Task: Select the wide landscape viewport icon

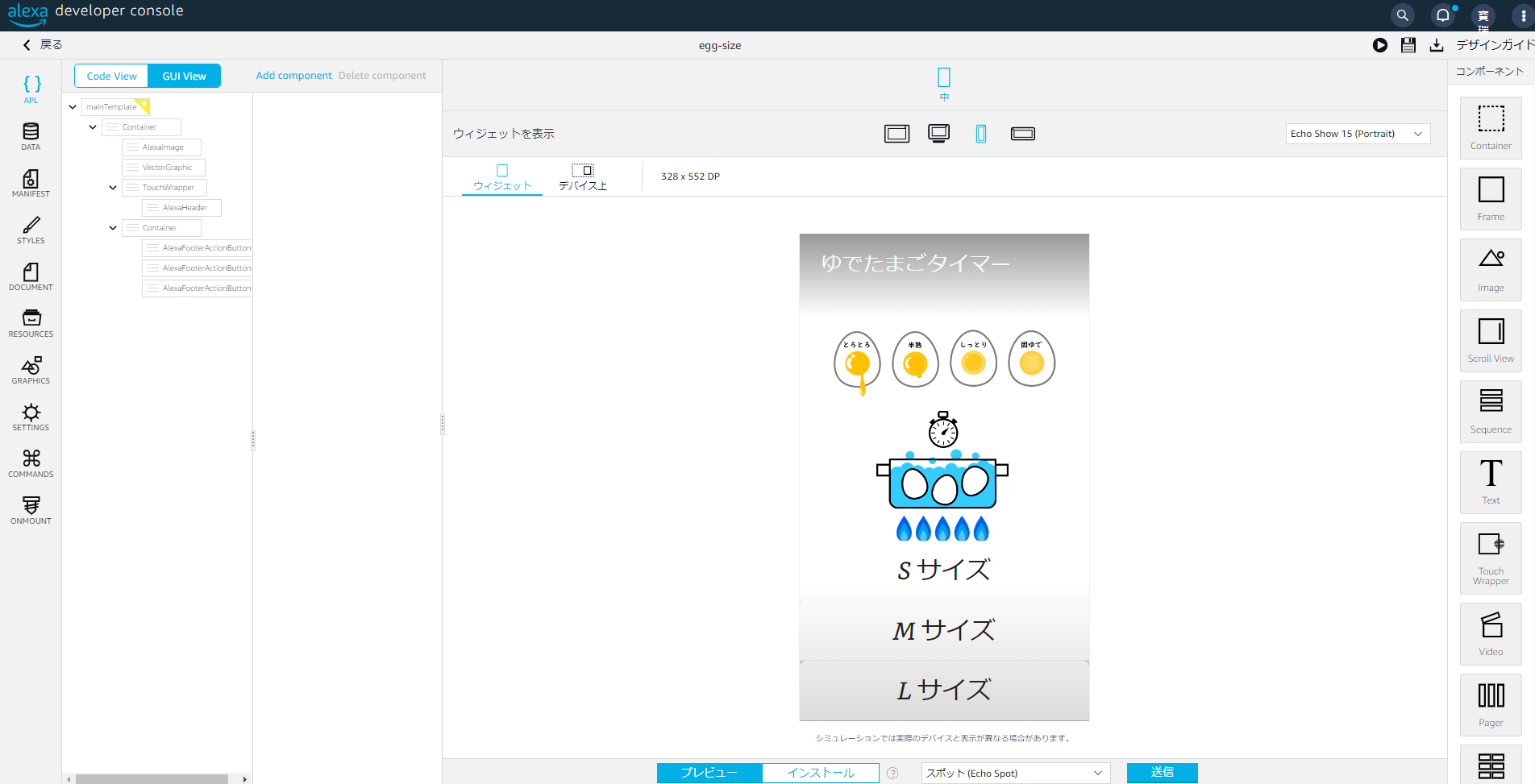Action: (1023, 134)
